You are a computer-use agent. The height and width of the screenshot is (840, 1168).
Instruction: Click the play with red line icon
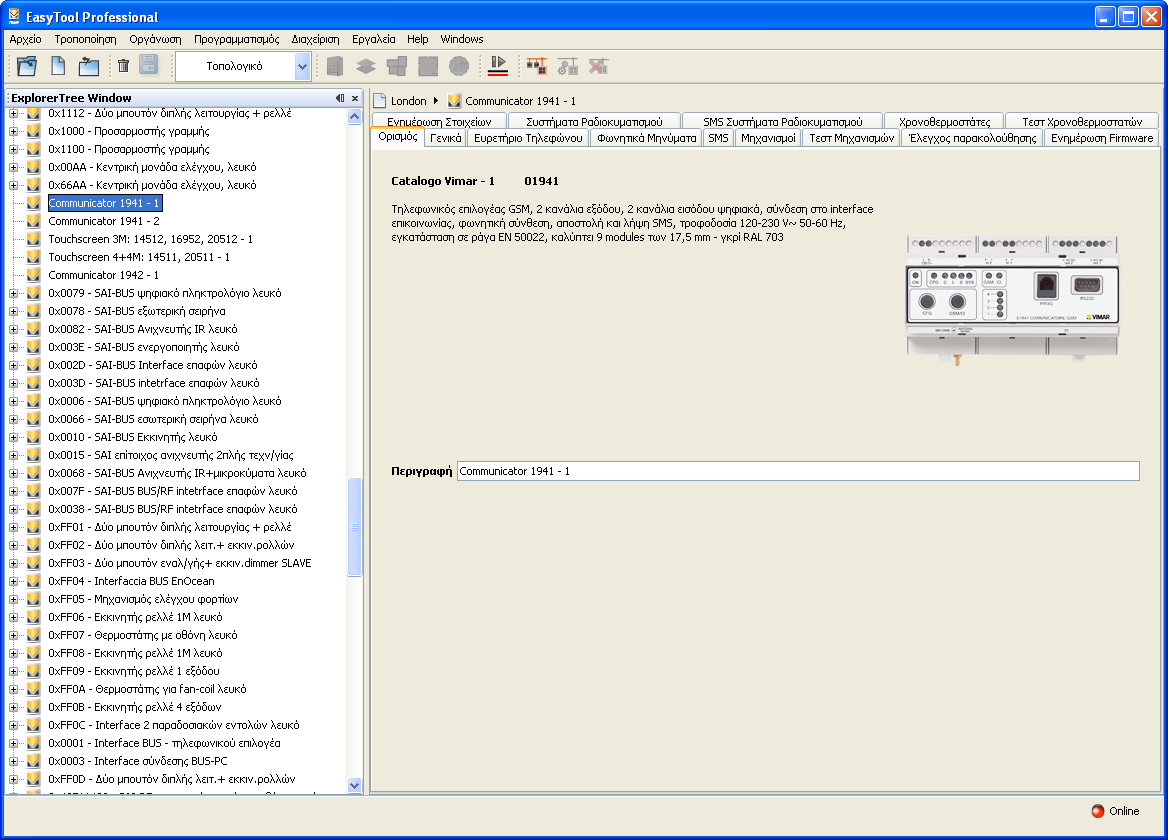click(x=498, y=66)
